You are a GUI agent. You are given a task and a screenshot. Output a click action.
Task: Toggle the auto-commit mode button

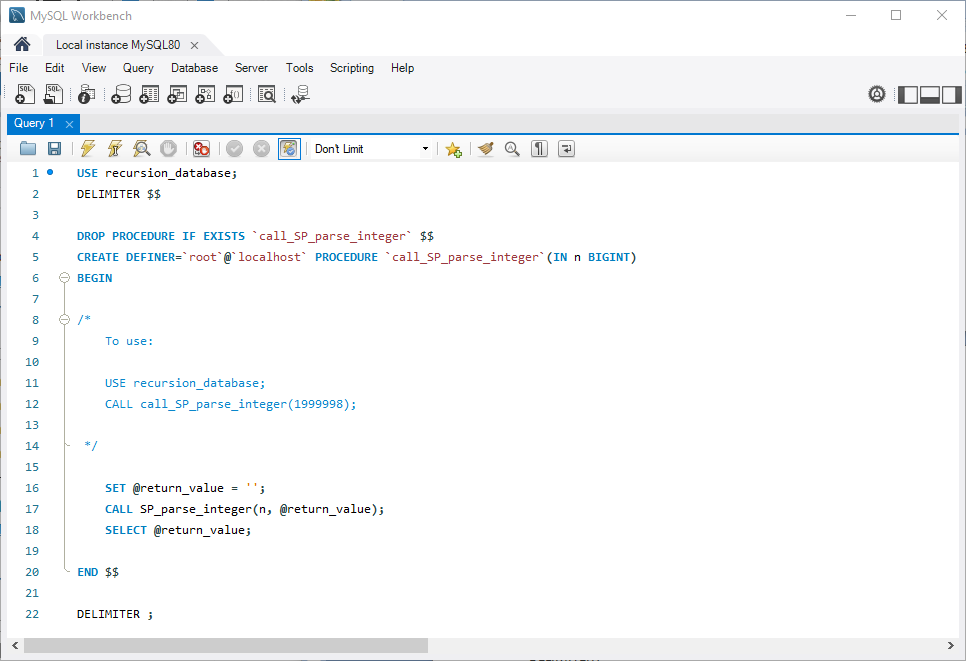click(289, 149)
